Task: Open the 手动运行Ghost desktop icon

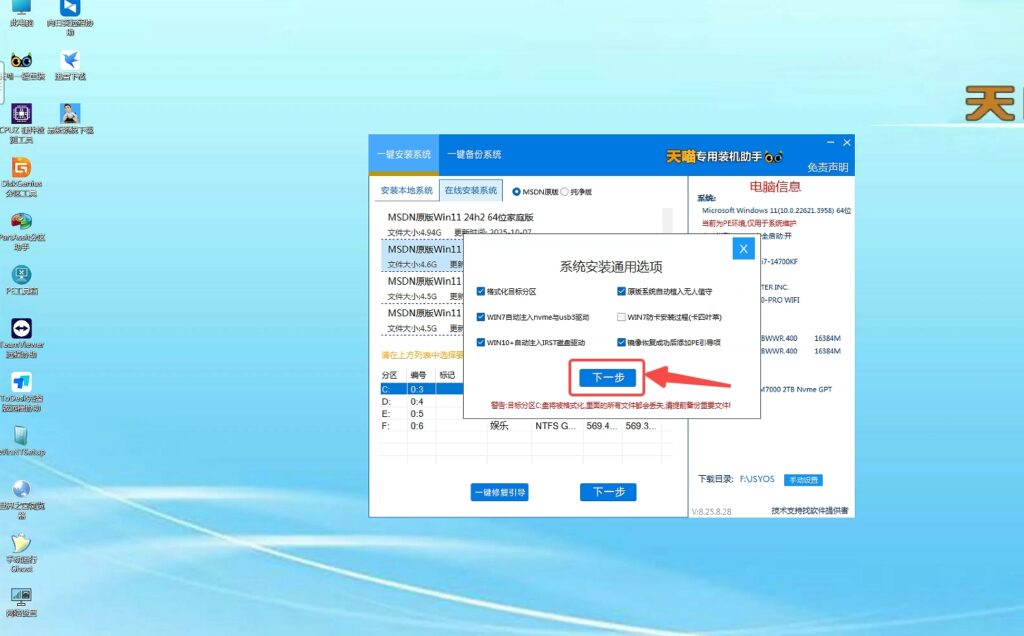Action: 20,545
